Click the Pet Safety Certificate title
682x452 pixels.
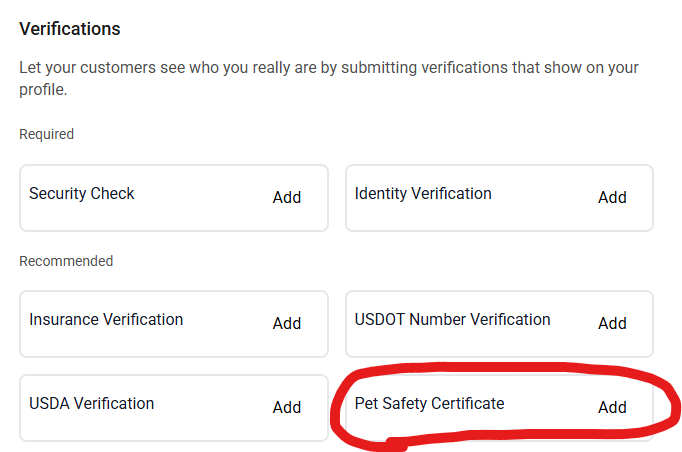(430, 404)
